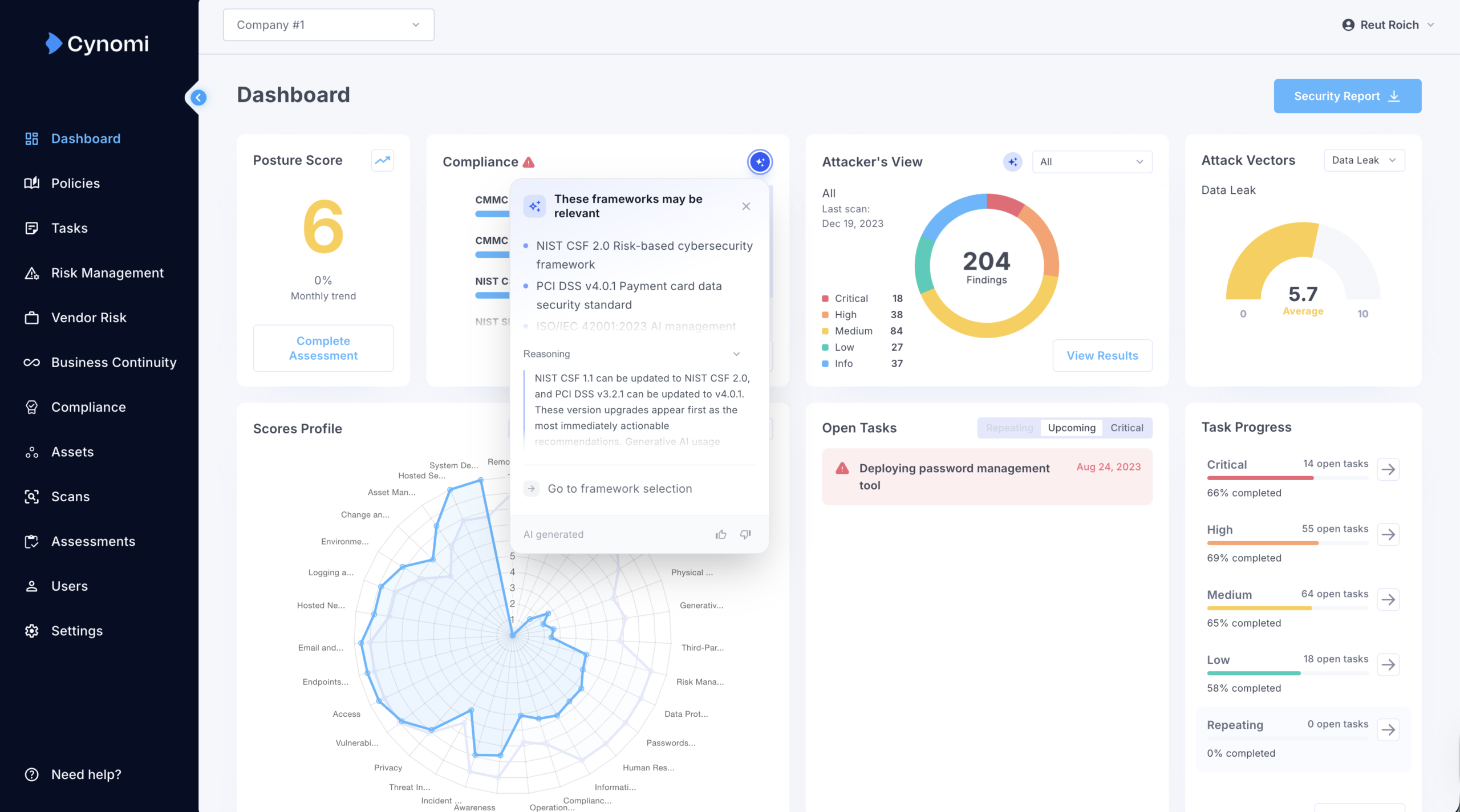Switch to Critical tab in Open Tasks
This screenshot has width=1460, height=812.
click(x=1126, y=428)
